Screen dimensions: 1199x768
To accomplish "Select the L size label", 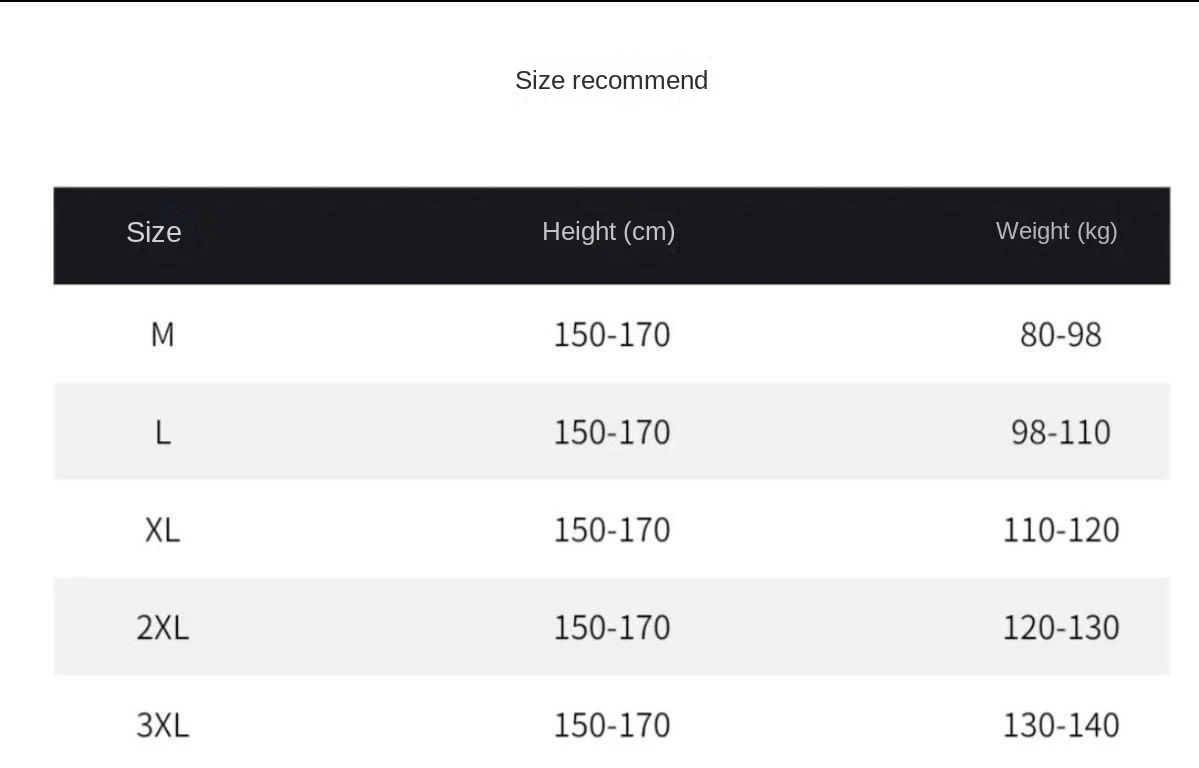I will pos(162,433).
